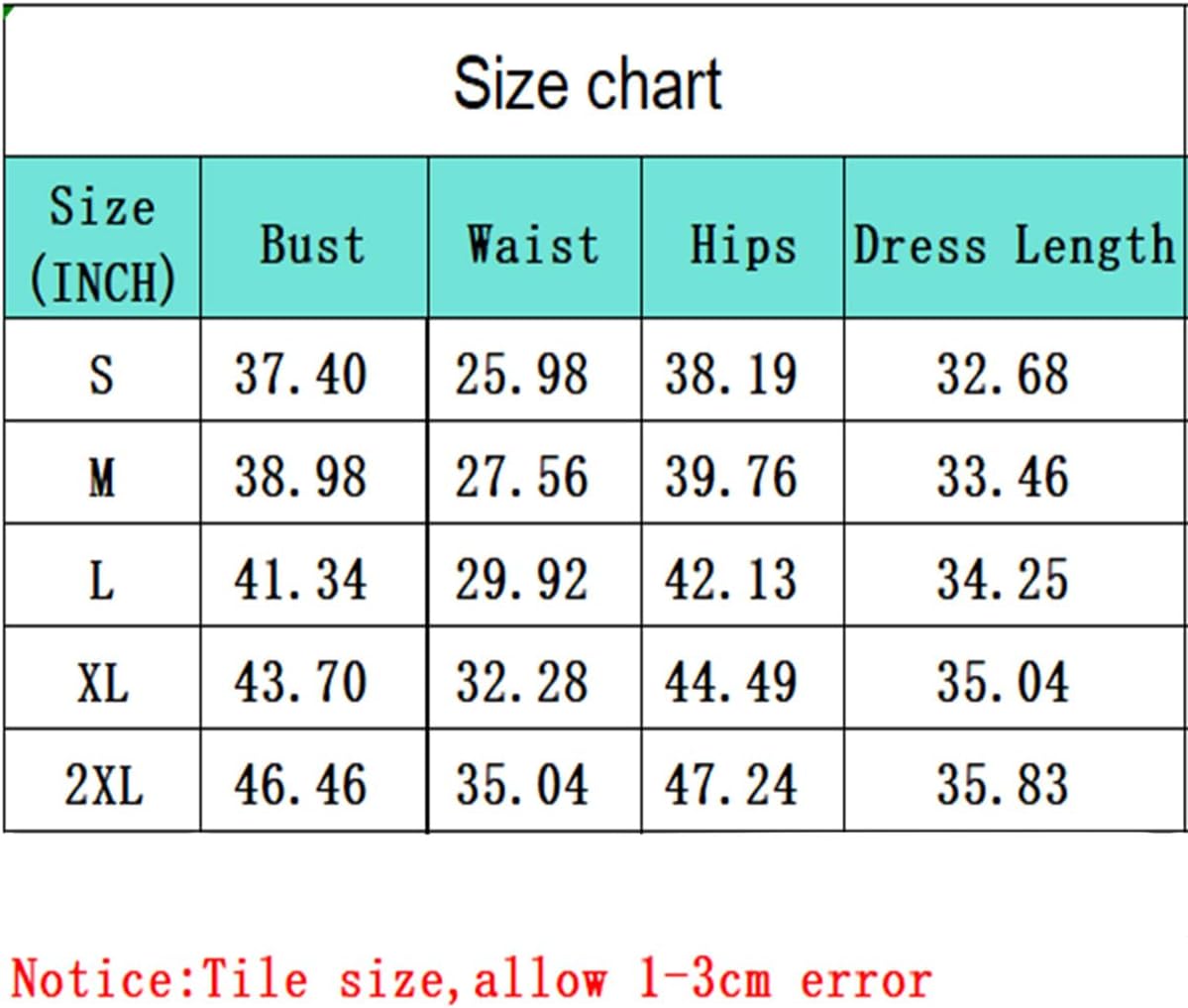
Task: Select the XL dress length value 35.04
Action: [1003, 682]
